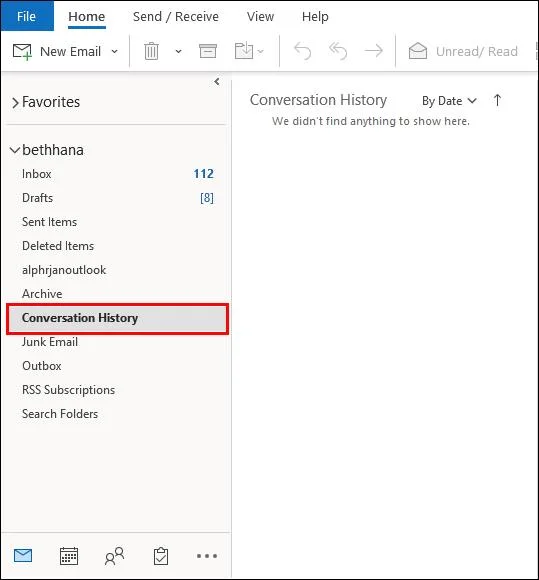Click the New Email button
Screen dimensions: 539x580
[57, 51]
